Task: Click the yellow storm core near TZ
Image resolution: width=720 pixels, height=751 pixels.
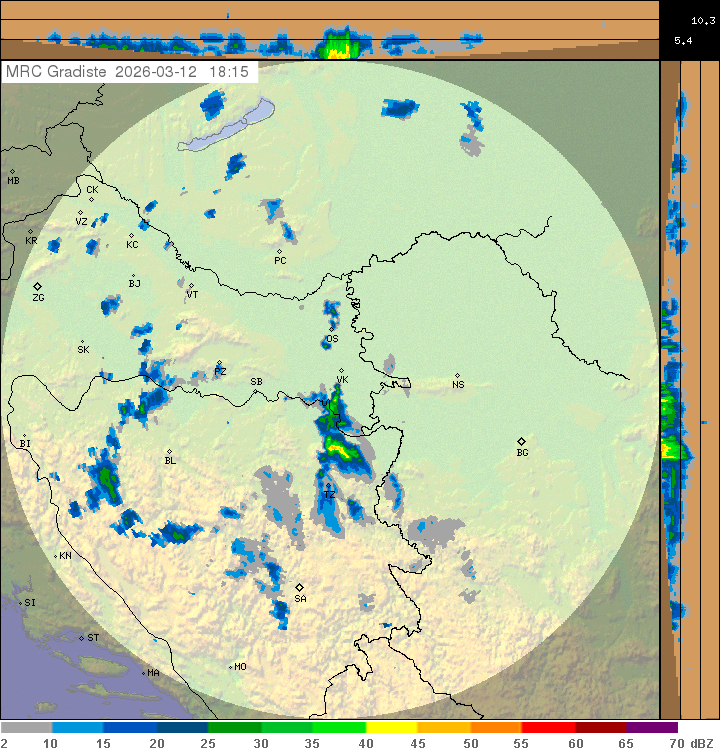Action: [x=343, y=452]
